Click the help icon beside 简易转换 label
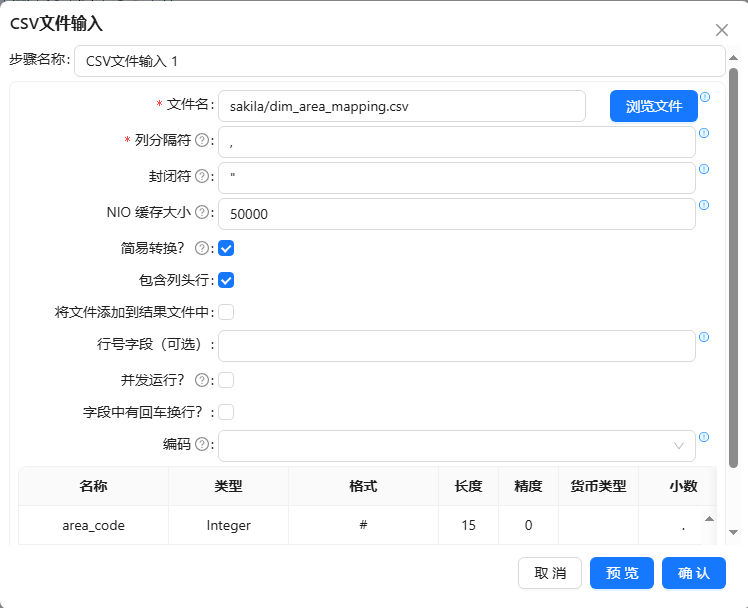The width and height of the screenshot is (748, 608). [x=201, y=248]
